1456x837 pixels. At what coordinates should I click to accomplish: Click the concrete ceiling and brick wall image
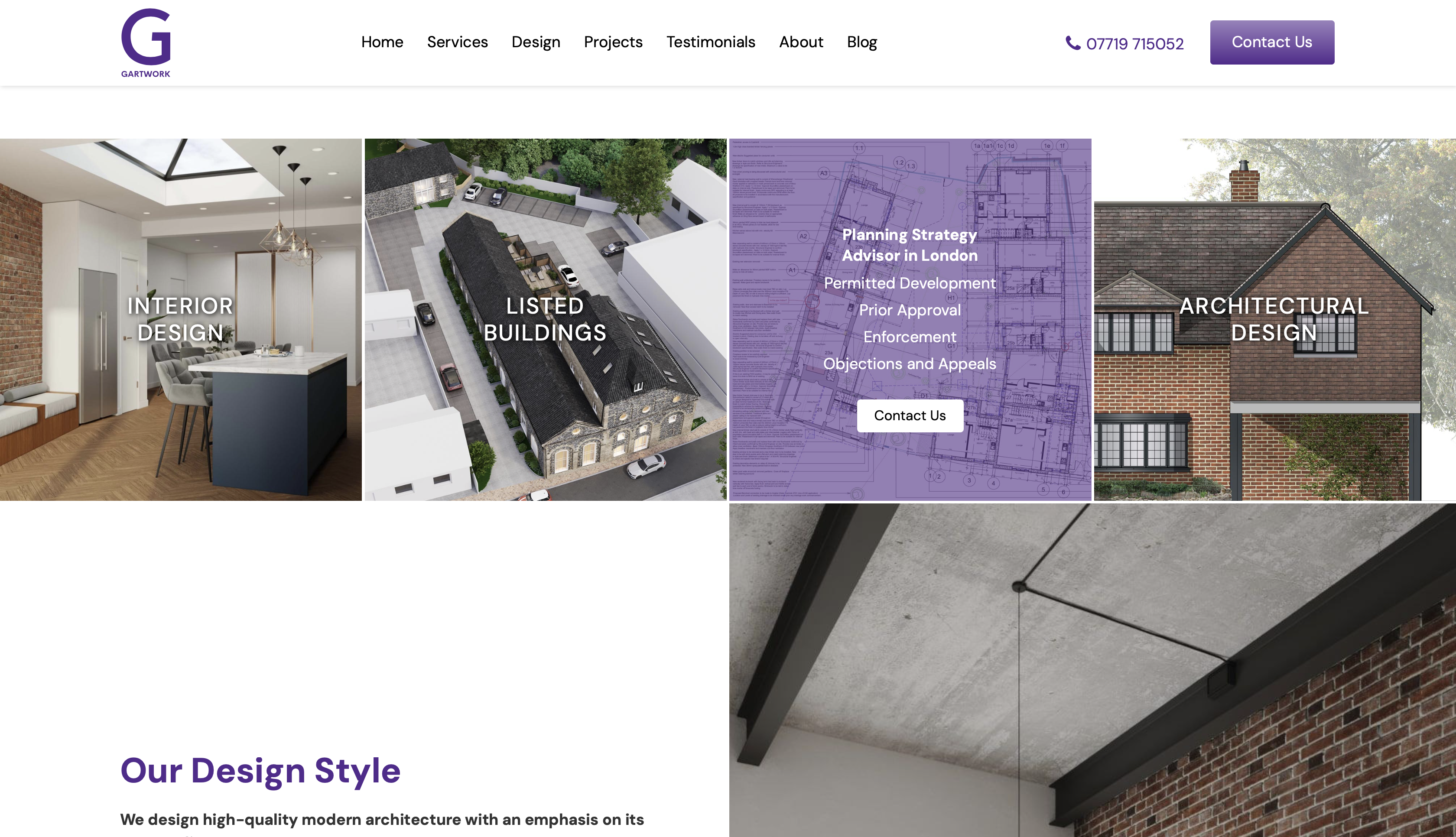[1092, 670]
